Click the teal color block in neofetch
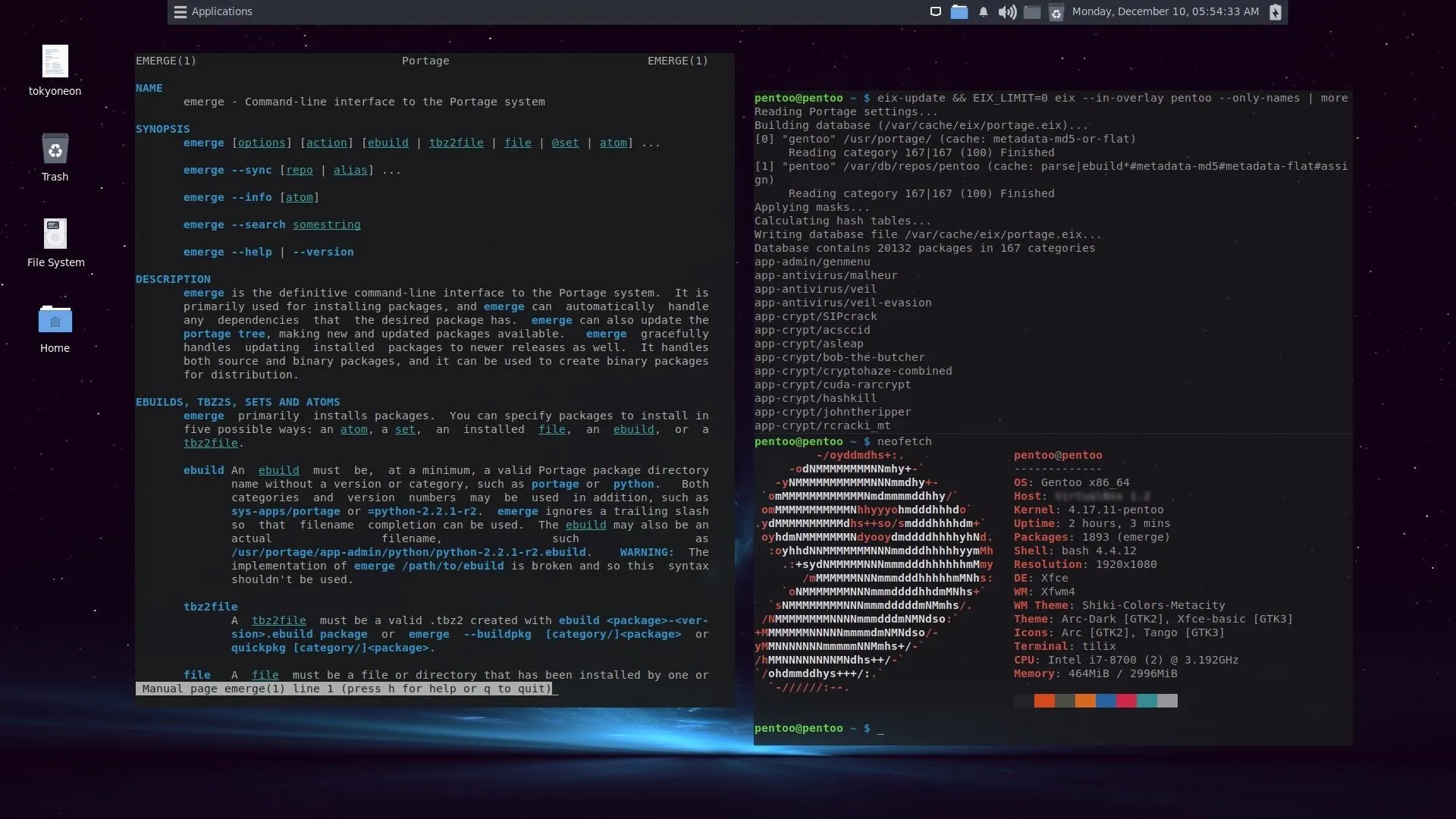1456x819 pixels. [x=1147, y=701]
